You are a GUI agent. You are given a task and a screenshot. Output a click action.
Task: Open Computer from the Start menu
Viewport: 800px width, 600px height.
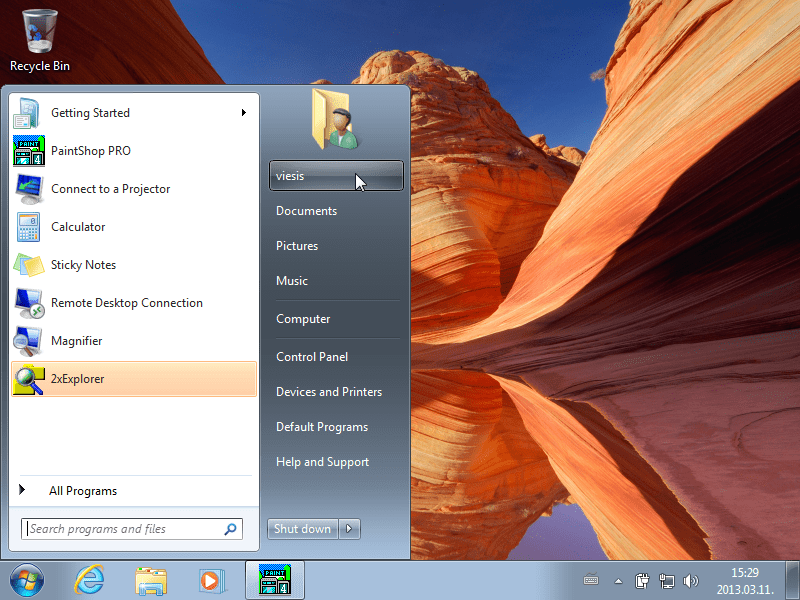click(x=303, y=319)
